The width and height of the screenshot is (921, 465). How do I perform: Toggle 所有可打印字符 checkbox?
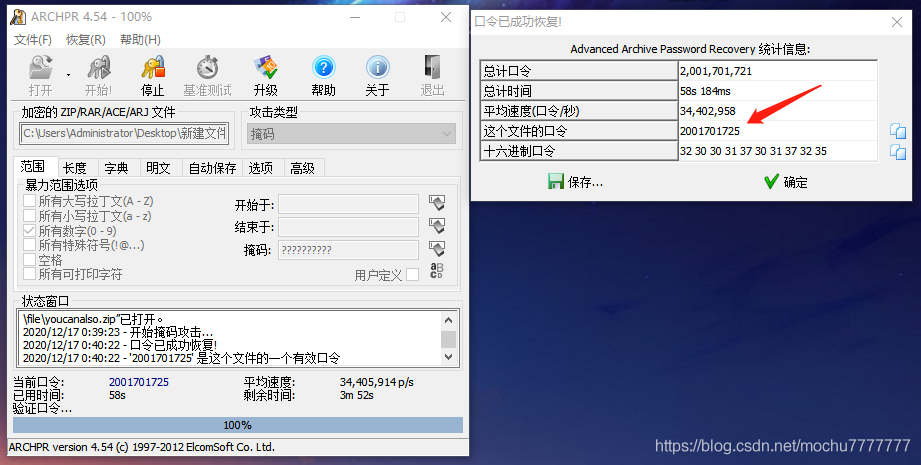[x=29, y=274]
